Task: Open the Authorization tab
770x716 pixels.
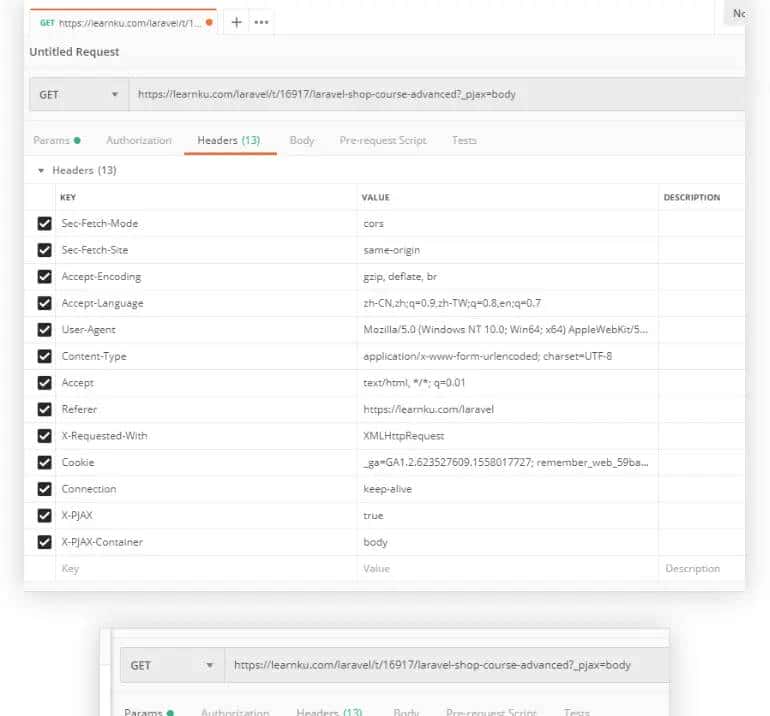Action: (139, 141)
